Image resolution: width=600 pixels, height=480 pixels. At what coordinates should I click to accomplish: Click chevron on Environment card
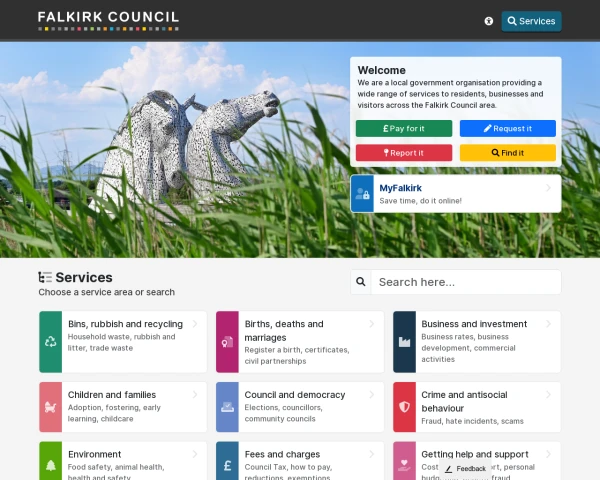click(x=195, y=454)
